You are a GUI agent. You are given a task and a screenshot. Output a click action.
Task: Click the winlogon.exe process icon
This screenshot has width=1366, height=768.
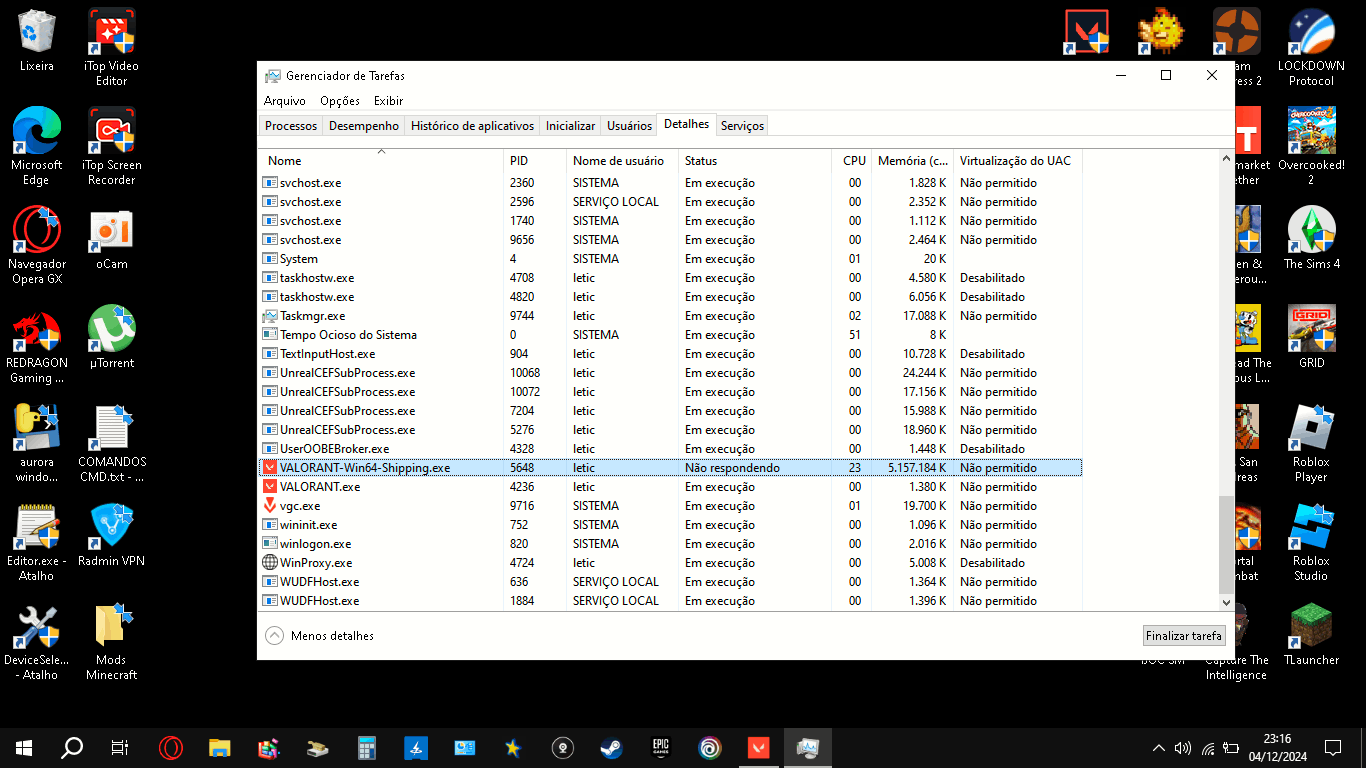(x=270, y=543)
